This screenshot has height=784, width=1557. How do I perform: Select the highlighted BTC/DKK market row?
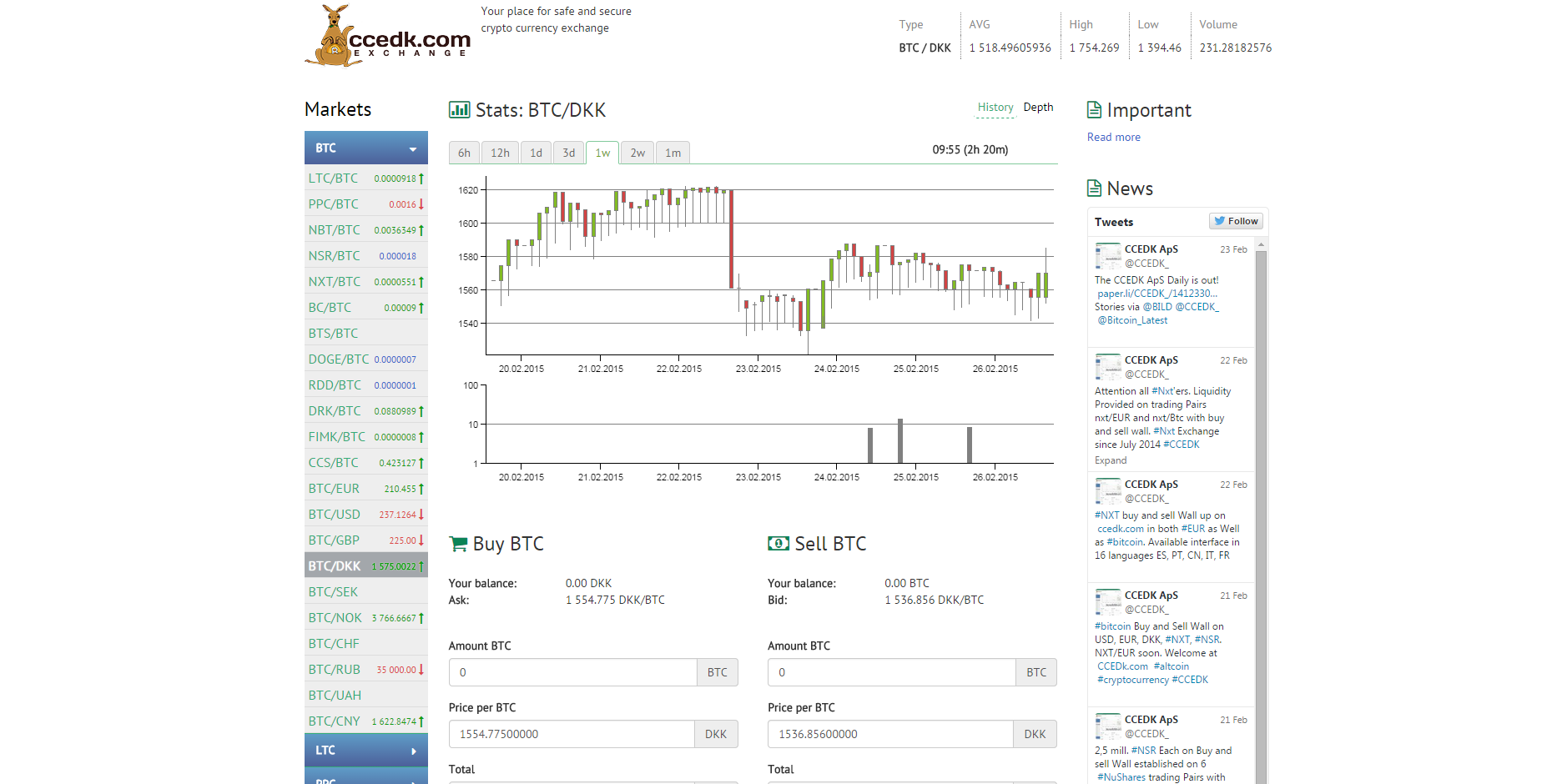tap(366, 566)
